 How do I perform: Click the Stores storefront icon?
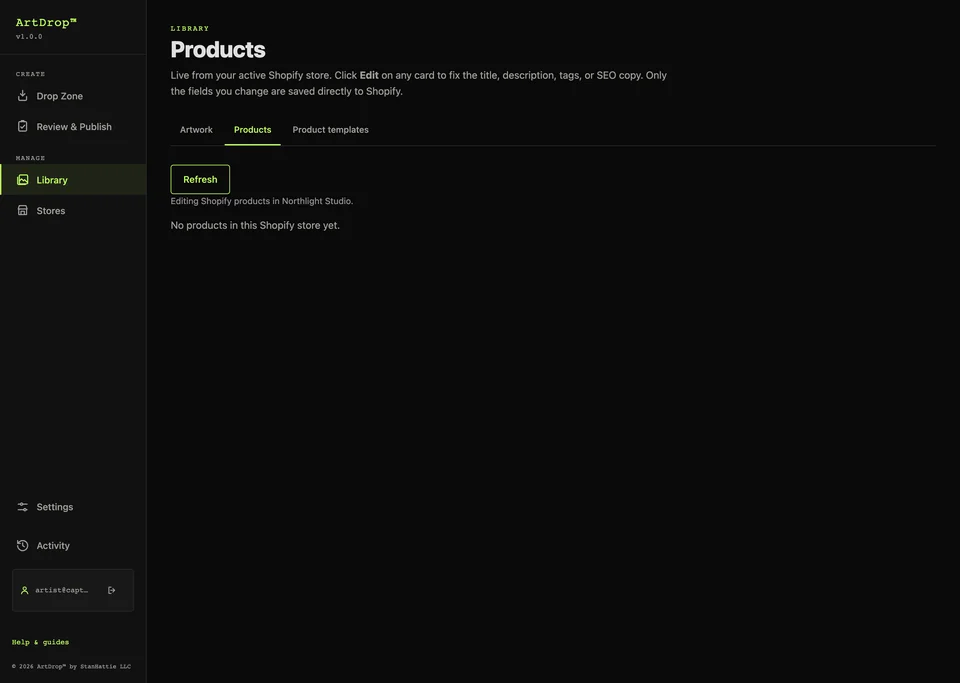click(23, 210)
